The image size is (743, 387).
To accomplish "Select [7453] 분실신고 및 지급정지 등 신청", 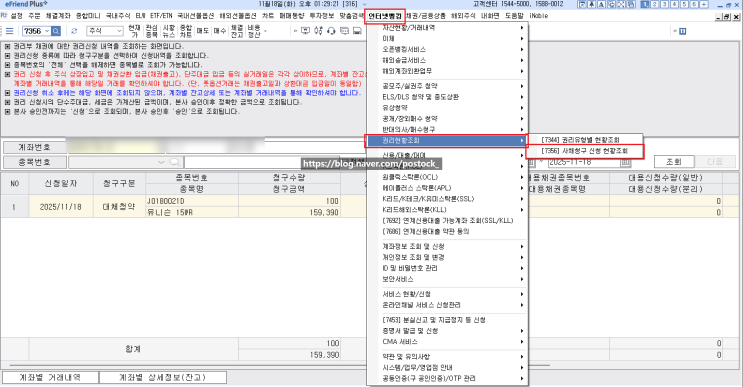I will (x=447, y=320).
